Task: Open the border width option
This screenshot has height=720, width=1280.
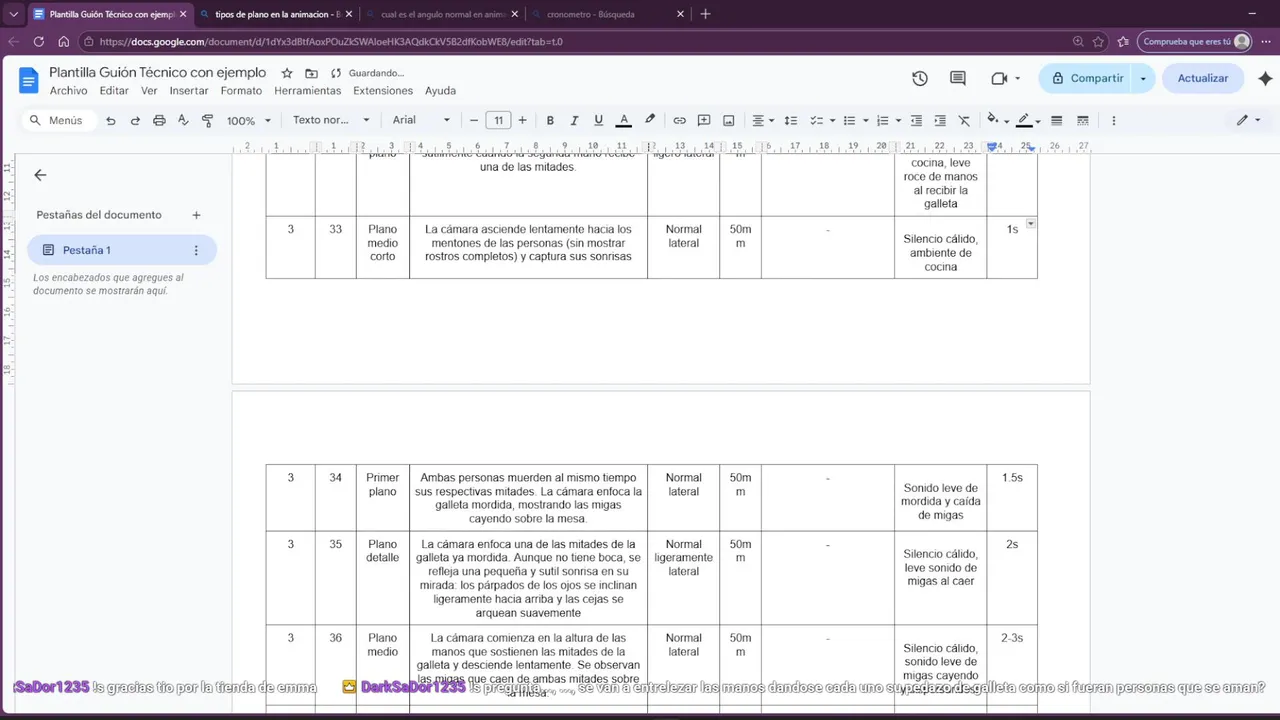Action: point(1057,120)
